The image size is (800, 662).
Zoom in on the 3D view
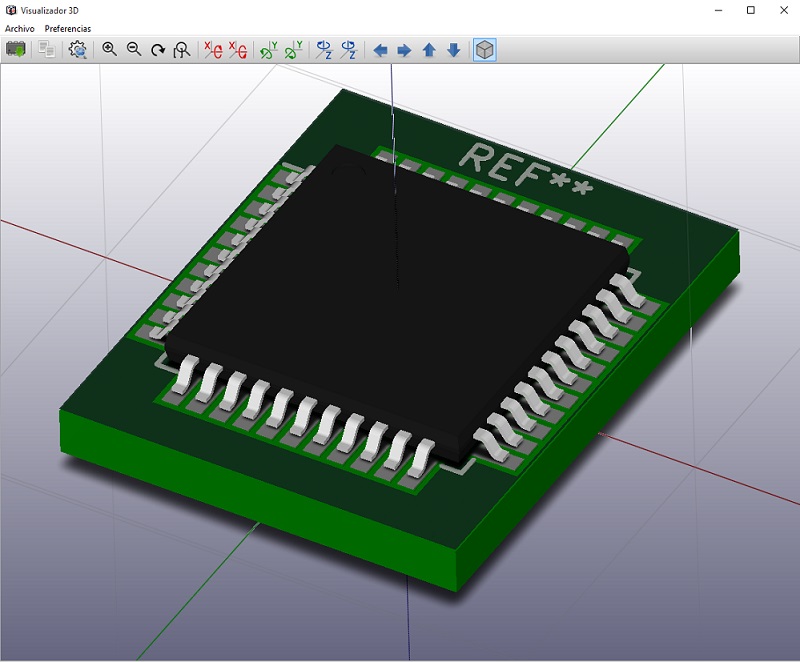(109, 50)
